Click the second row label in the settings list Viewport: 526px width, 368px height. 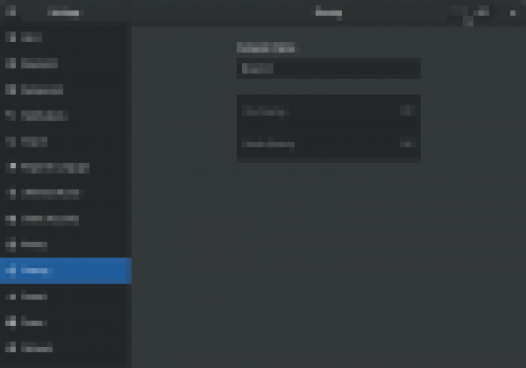[x=268, y=144]
